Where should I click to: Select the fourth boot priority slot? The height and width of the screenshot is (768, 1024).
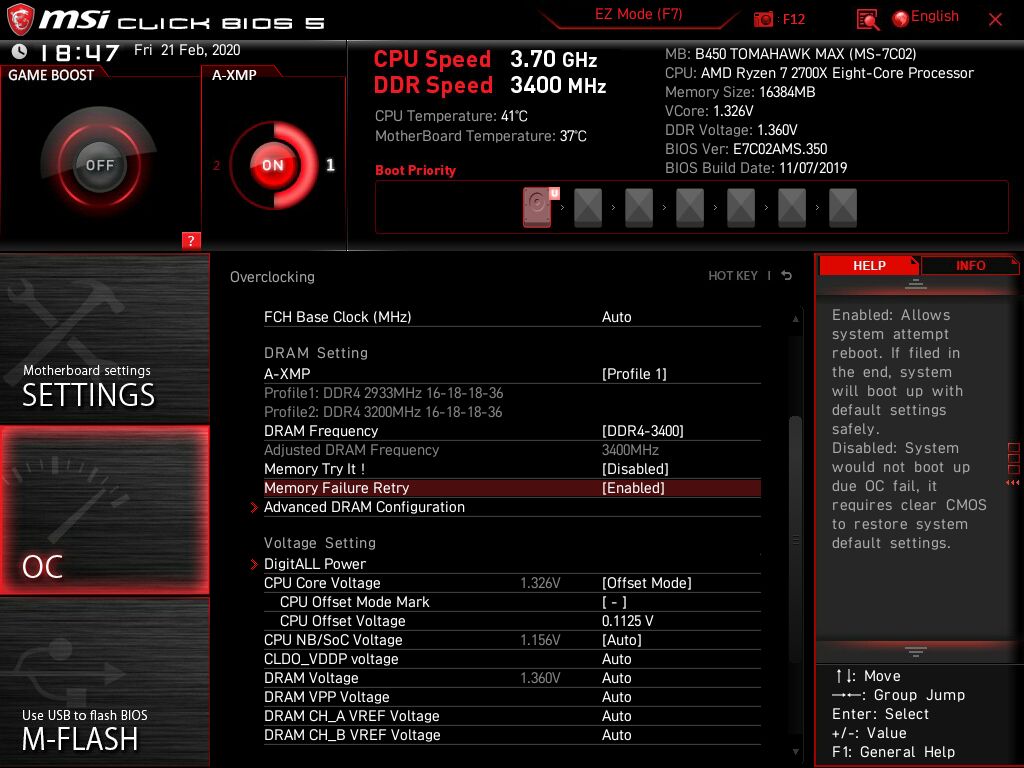690,208
